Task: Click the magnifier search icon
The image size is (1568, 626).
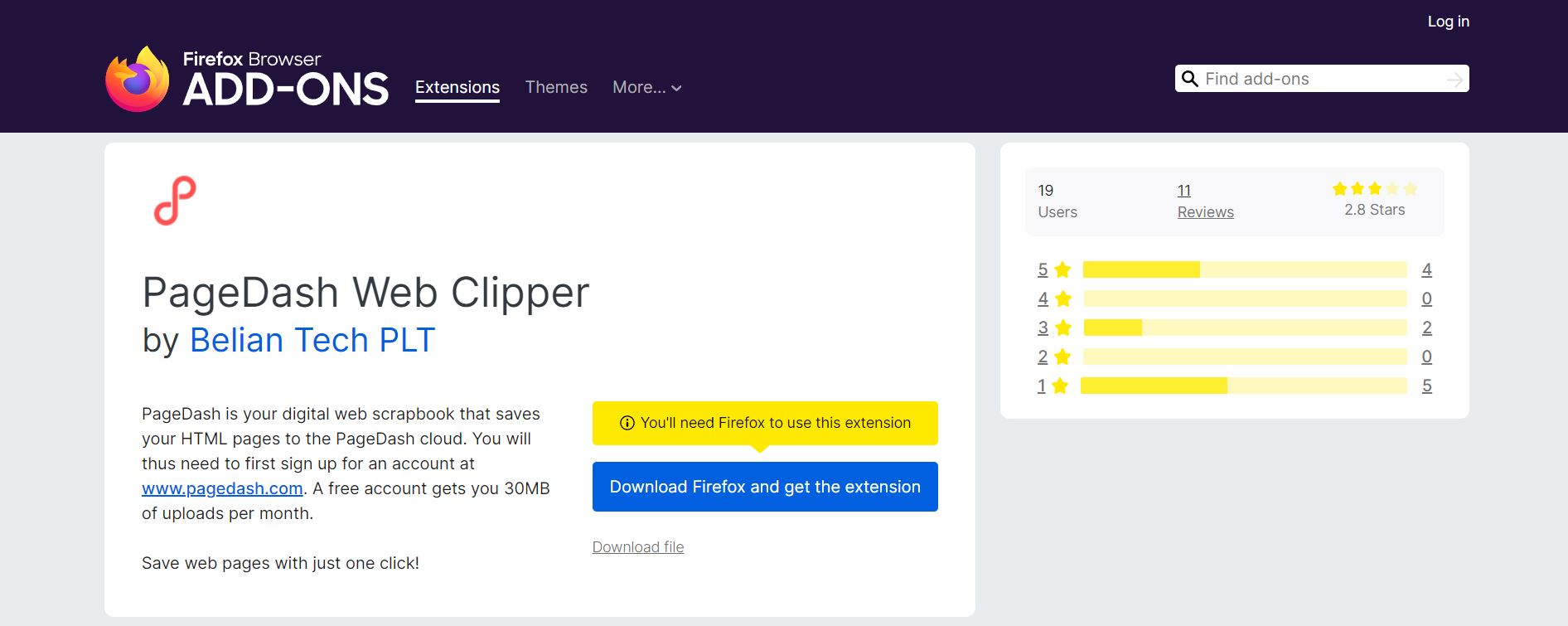Action: 1189,79
